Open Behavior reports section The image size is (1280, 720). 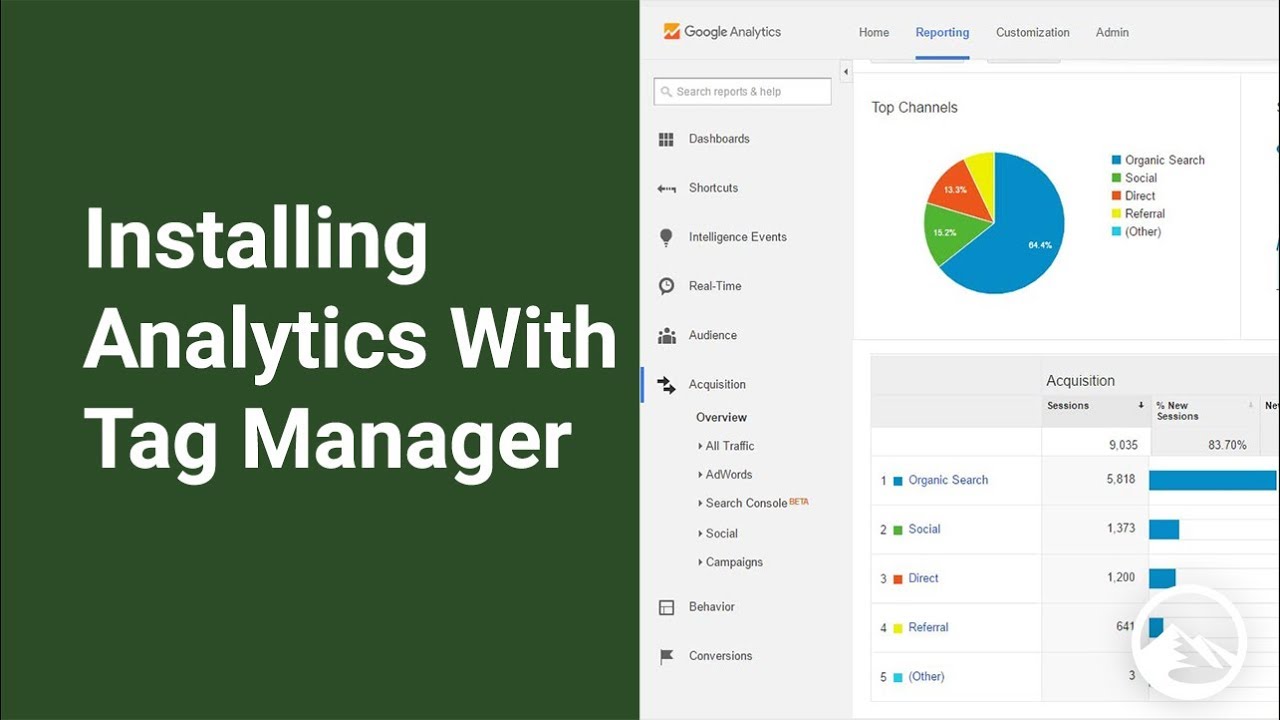[x=712, y=607]
